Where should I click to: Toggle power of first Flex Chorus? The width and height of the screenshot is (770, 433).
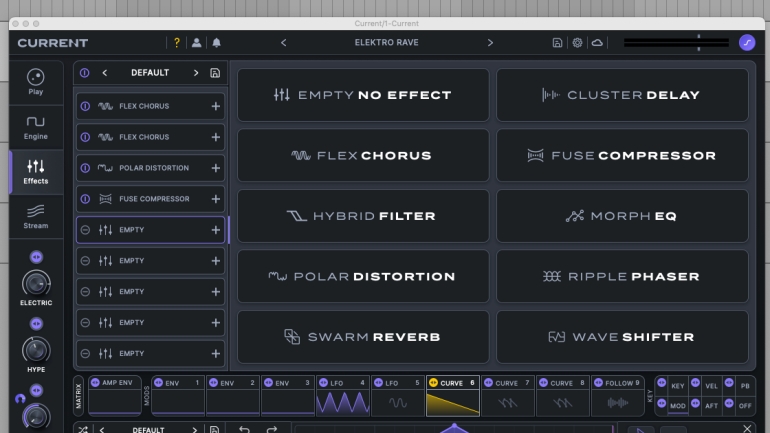(x=85, y=106)
